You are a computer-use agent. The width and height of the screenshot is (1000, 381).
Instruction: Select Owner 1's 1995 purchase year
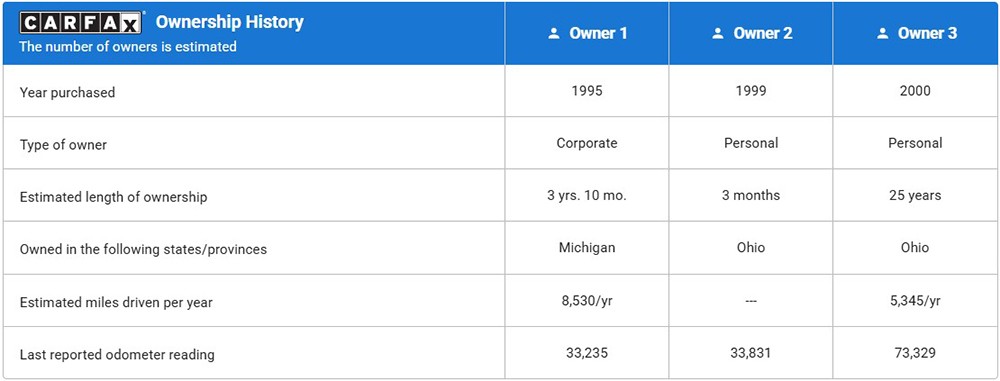[x=587, y=91]
